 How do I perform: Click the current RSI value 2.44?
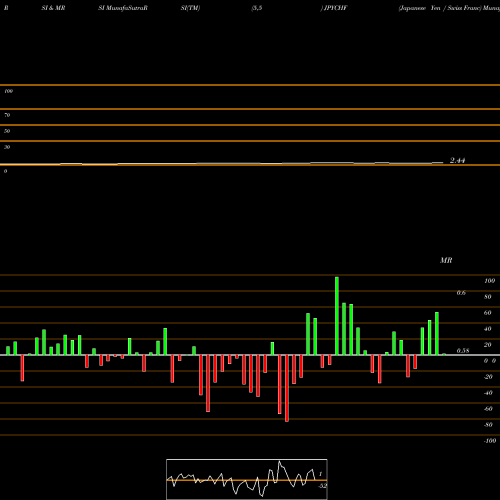[457, 160]
